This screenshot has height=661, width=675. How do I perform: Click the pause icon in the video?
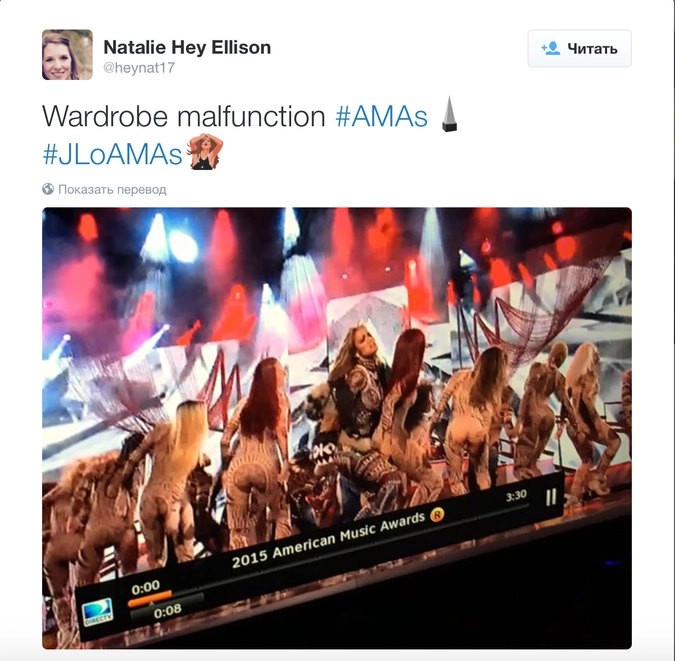pos(551,497)
